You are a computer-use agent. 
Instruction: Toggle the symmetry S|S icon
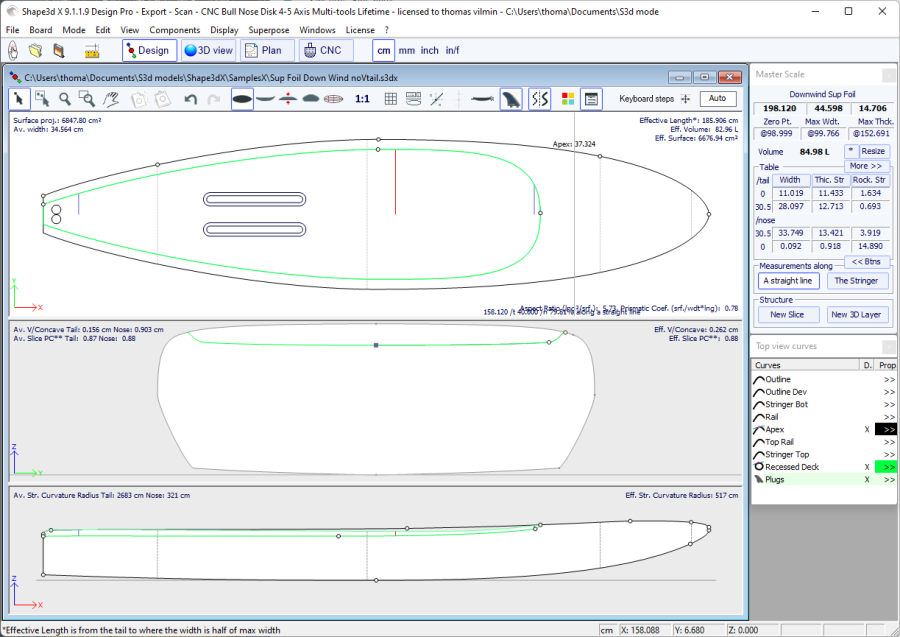coord(539,99)
